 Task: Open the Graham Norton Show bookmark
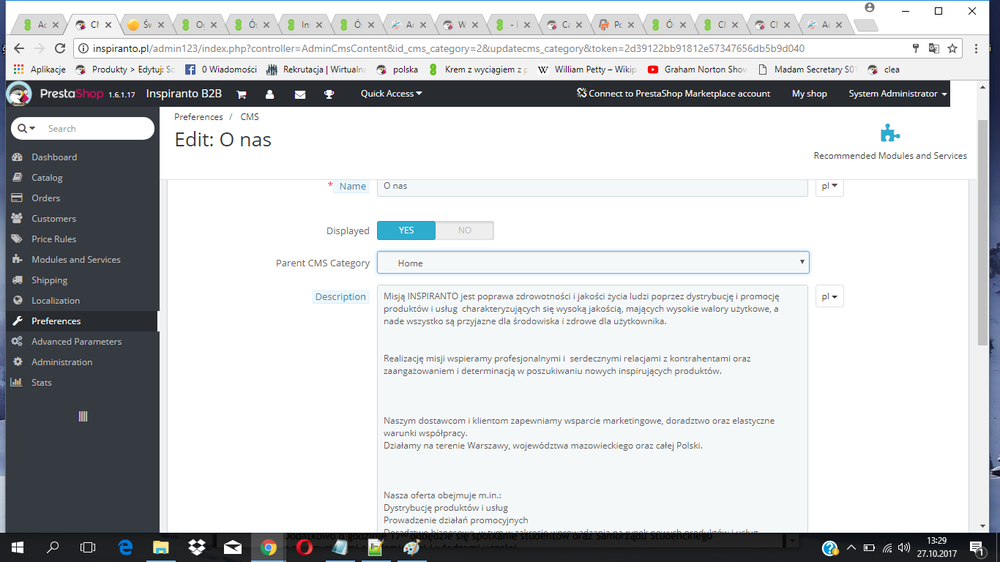[x=697, y=70]
